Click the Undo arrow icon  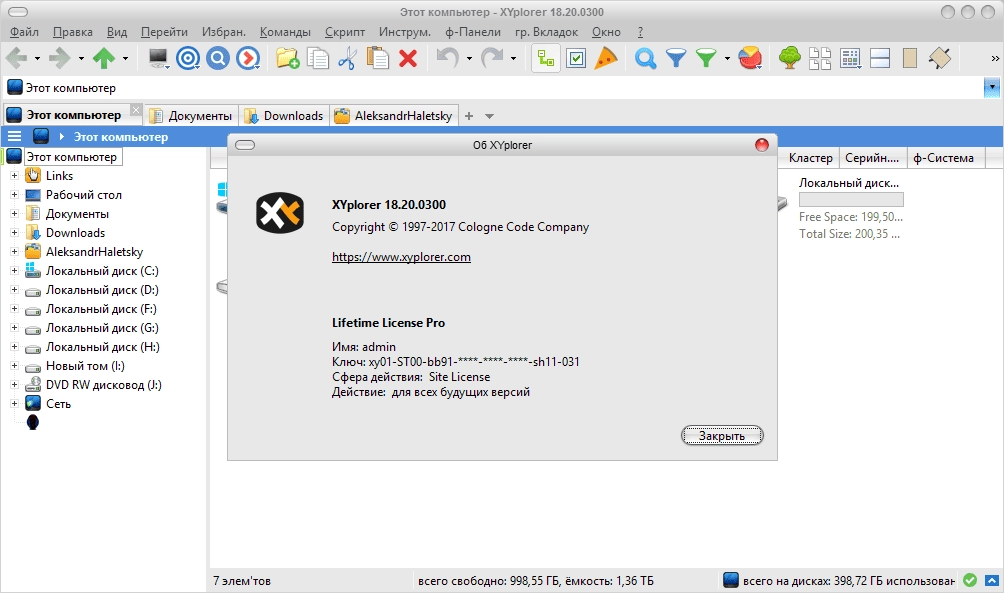(447, 58)
